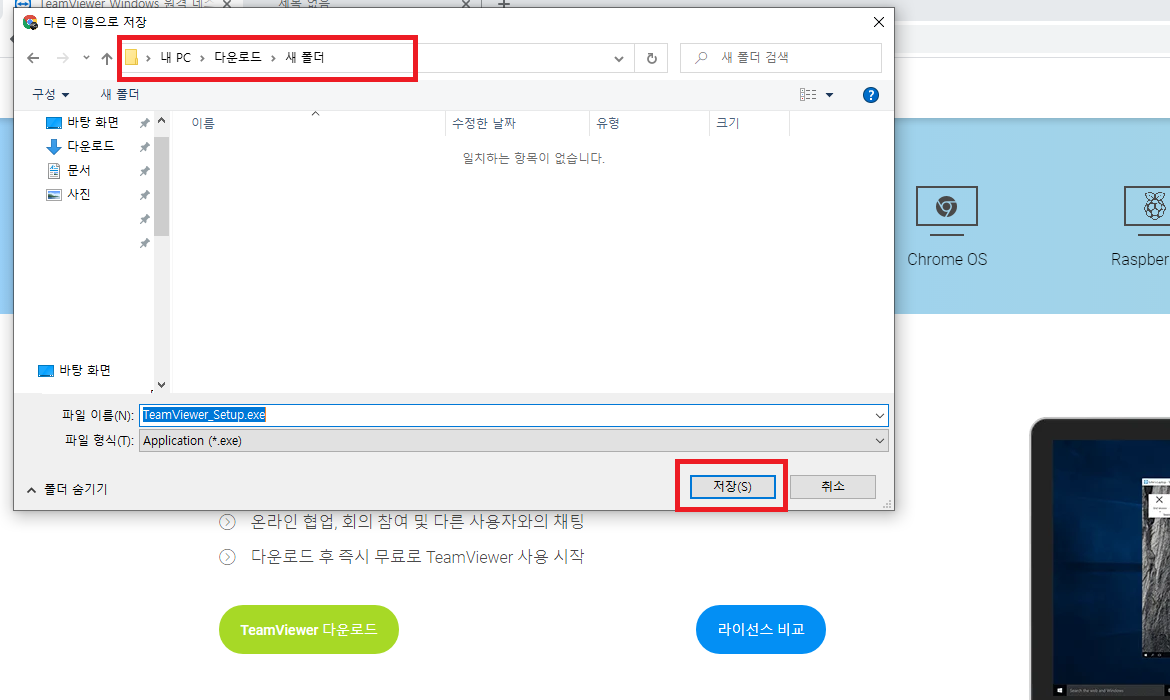Open the file name dropdown arrow
This screenshot has width=1170, height=700.
(x=880, y=416)
